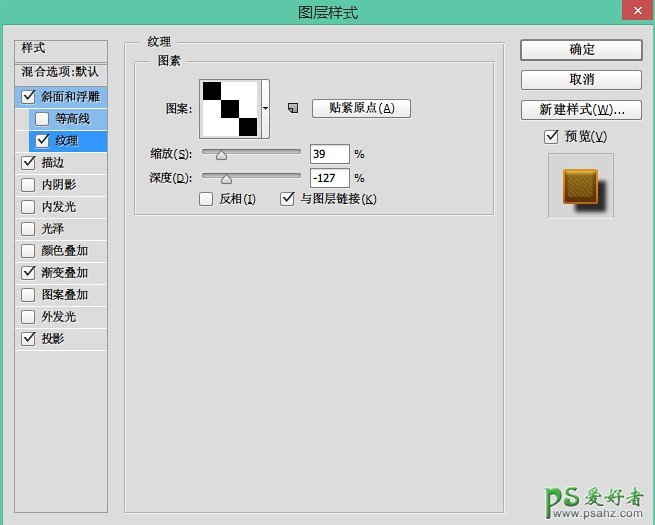Select the 纹理 sub-entry
655x525 pixels.
click(67, 141)
